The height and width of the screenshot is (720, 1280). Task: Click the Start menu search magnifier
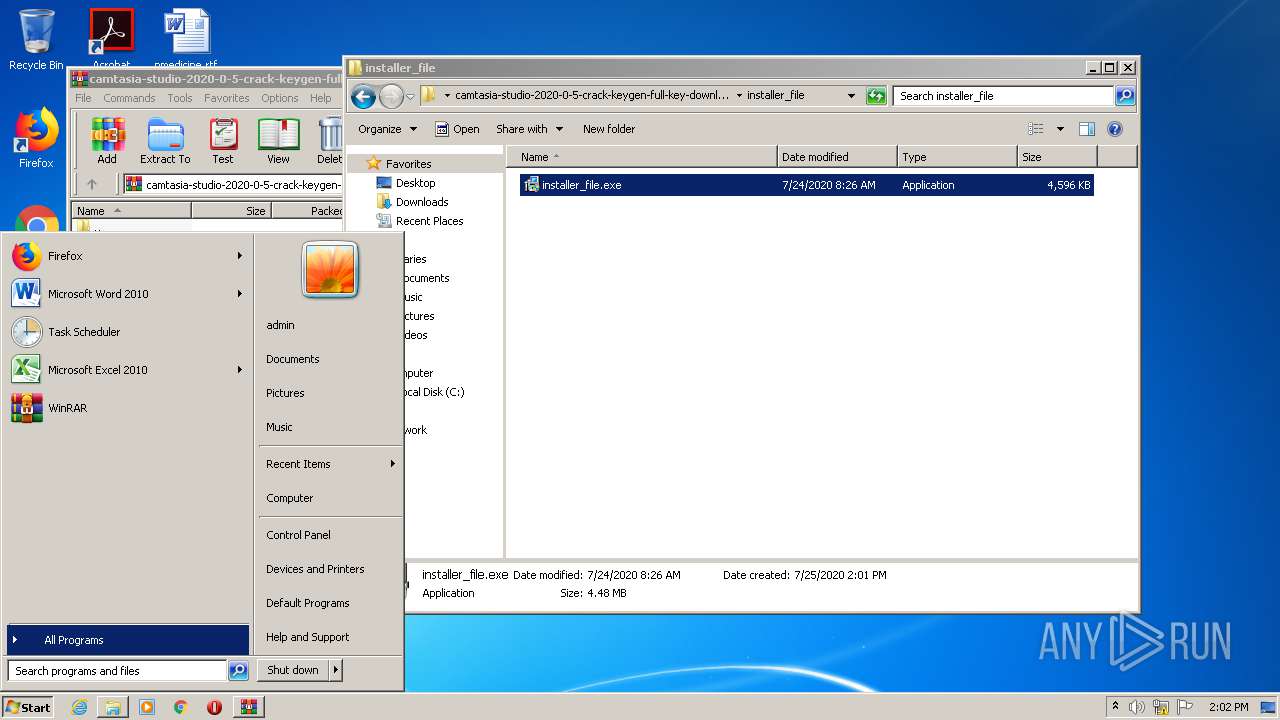tap(238, 671)
